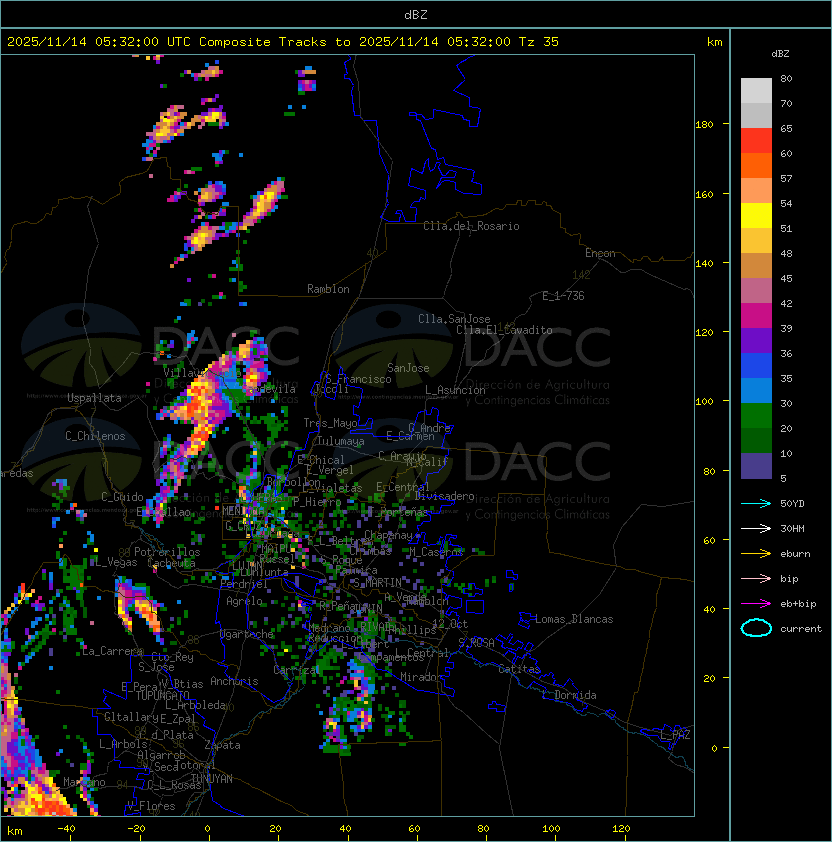Click the blue 35 dBZ swatch

756,366
